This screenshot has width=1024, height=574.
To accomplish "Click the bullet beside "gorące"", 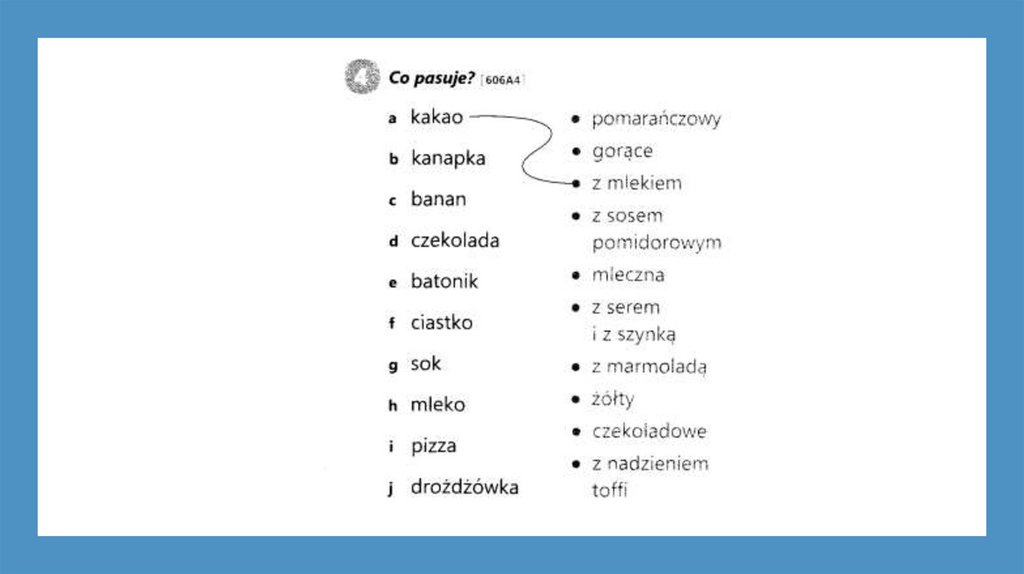I will pos(576,152).
